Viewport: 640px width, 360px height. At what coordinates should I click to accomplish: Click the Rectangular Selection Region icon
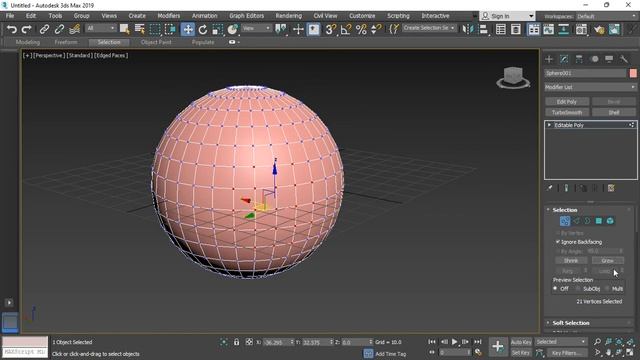tap(155, 29)
